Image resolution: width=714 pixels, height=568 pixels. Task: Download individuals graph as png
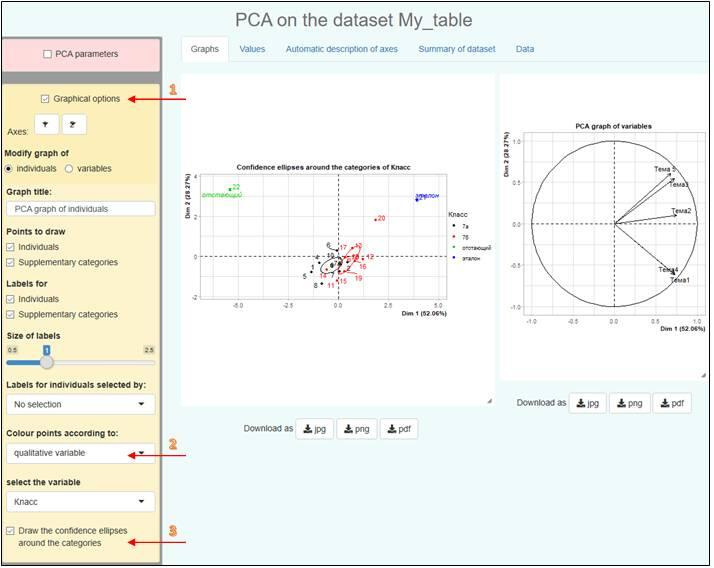[357, 429]
